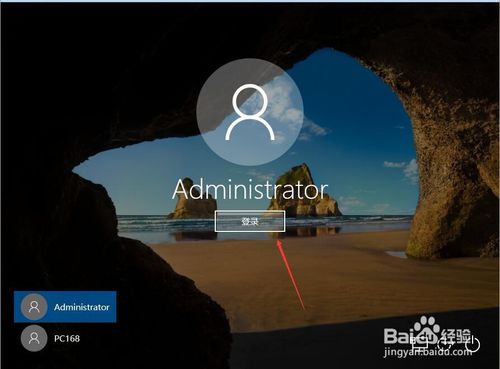Select the Administrator account in the user list
This screenshot has width=500, height=369.
(x=65, y=307)
